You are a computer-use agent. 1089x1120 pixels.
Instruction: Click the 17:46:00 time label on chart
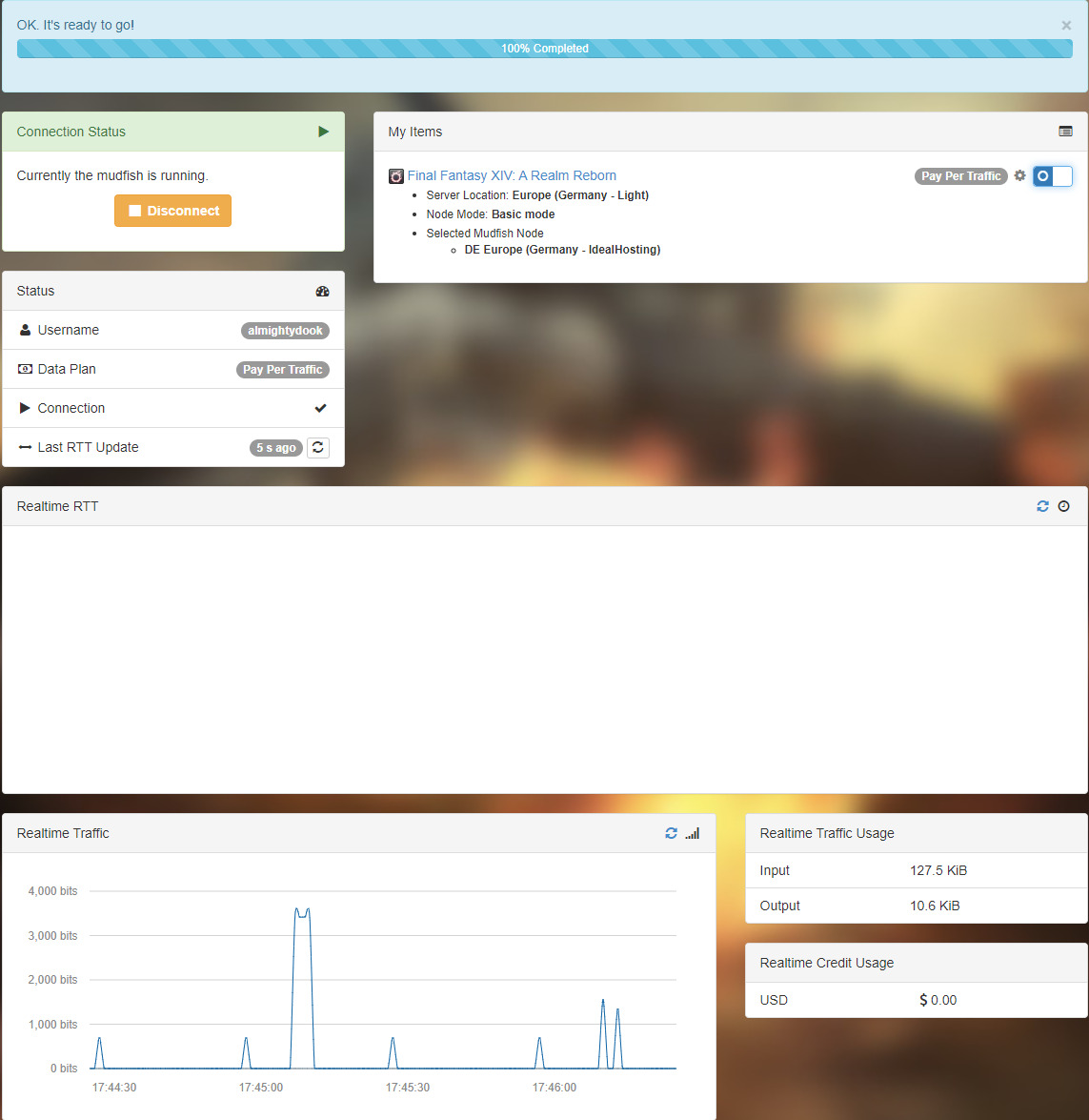point(555,1088)
